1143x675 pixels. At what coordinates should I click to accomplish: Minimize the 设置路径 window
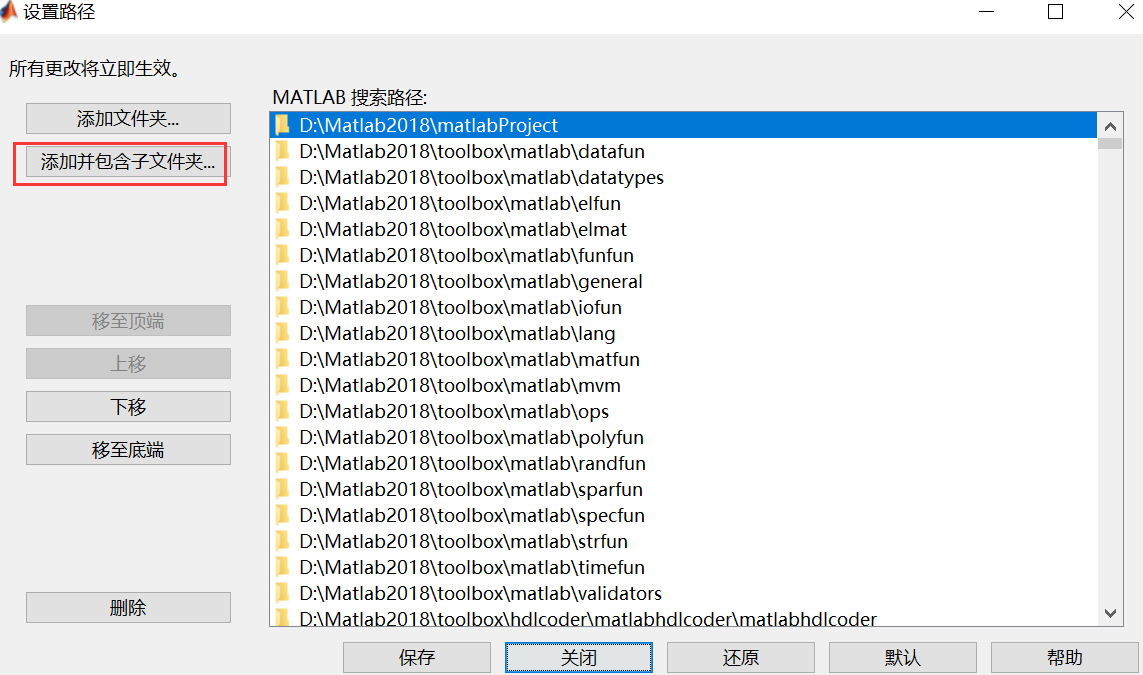(986, 12)
